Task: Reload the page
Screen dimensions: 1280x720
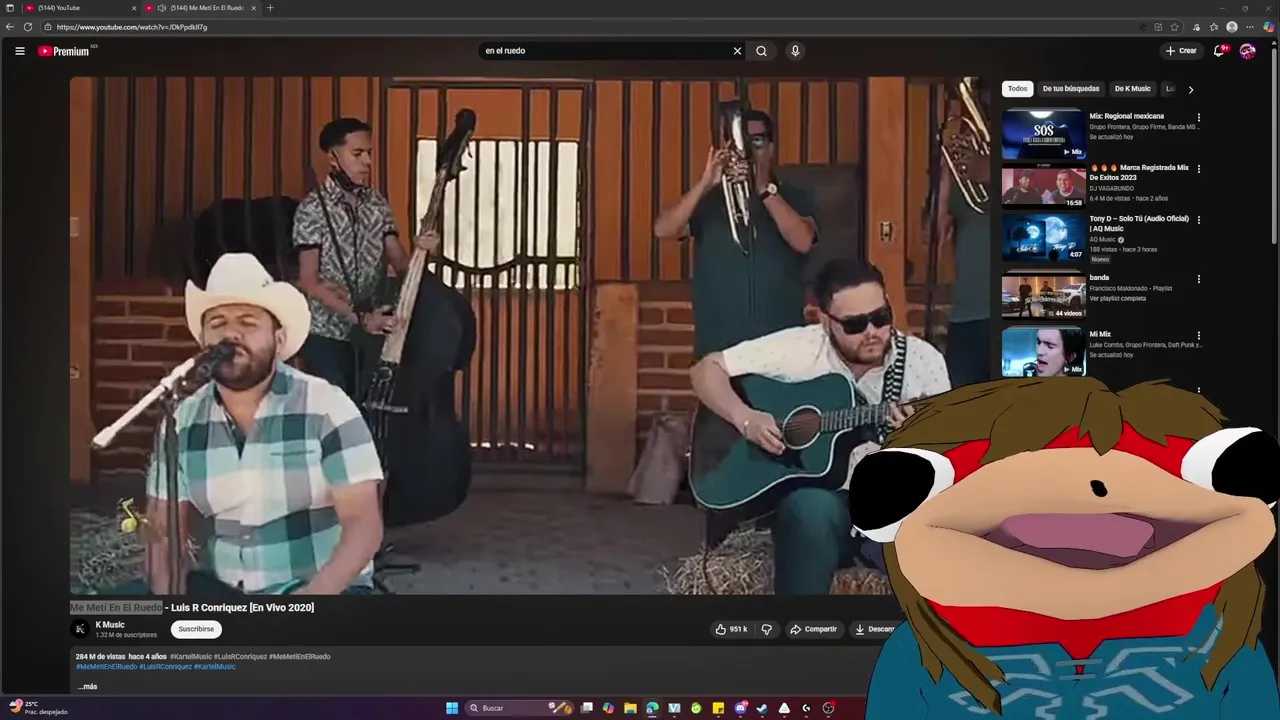Action: 28,27
